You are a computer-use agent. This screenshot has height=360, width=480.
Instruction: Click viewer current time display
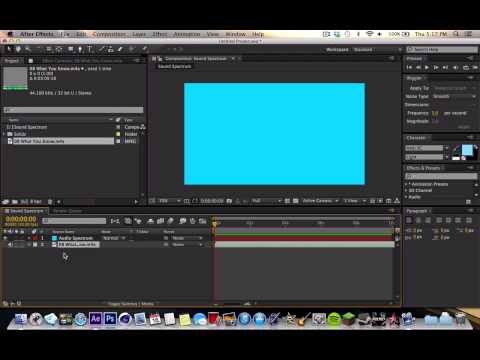(x=212, y=201)
